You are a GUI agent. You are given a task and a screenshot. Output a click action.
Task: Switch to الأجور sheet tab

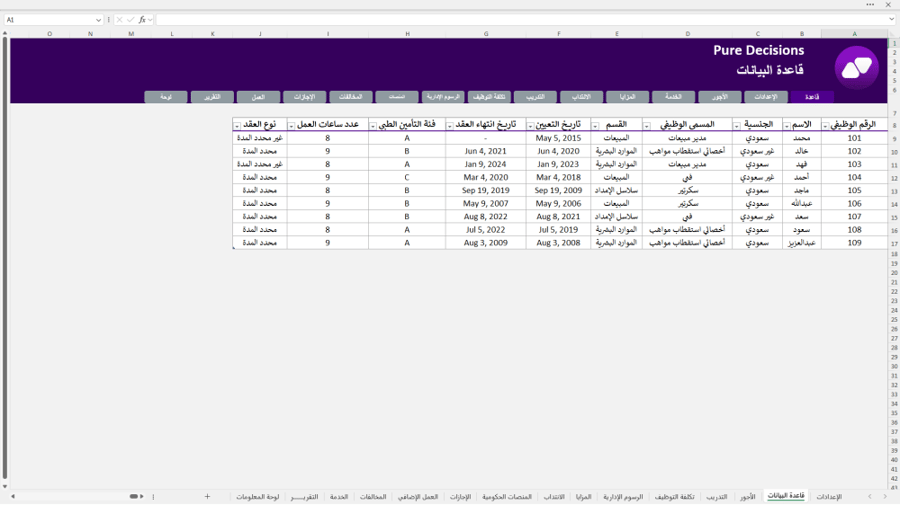click(x=747, y=497)
